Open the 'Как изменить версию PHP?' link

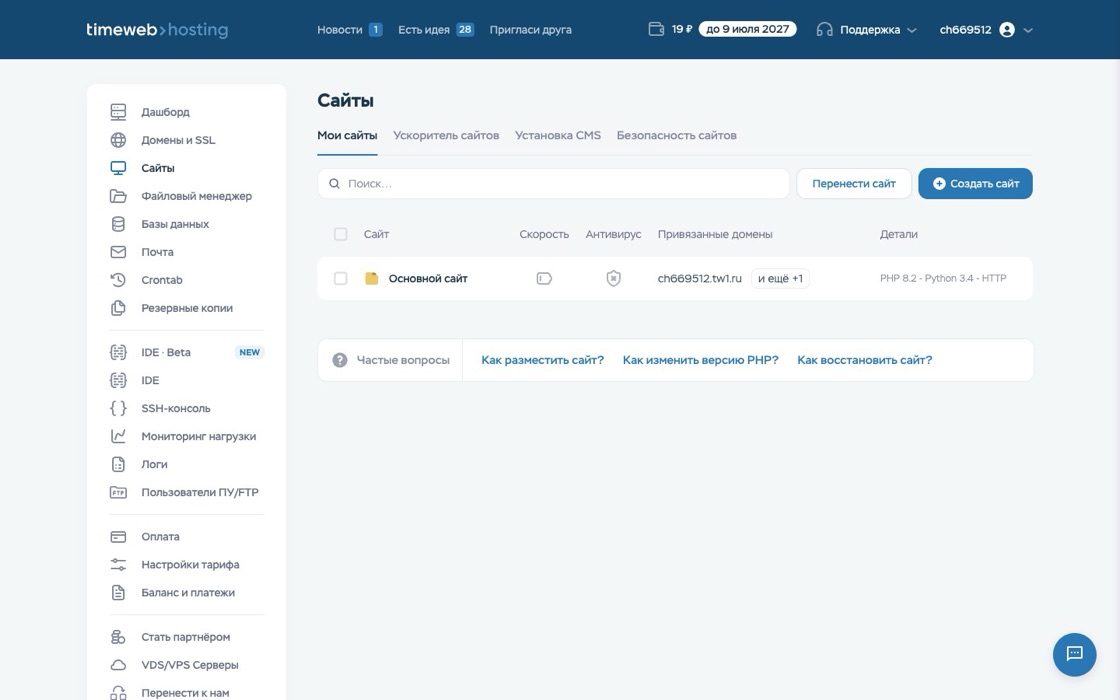(x=701, y=360)
